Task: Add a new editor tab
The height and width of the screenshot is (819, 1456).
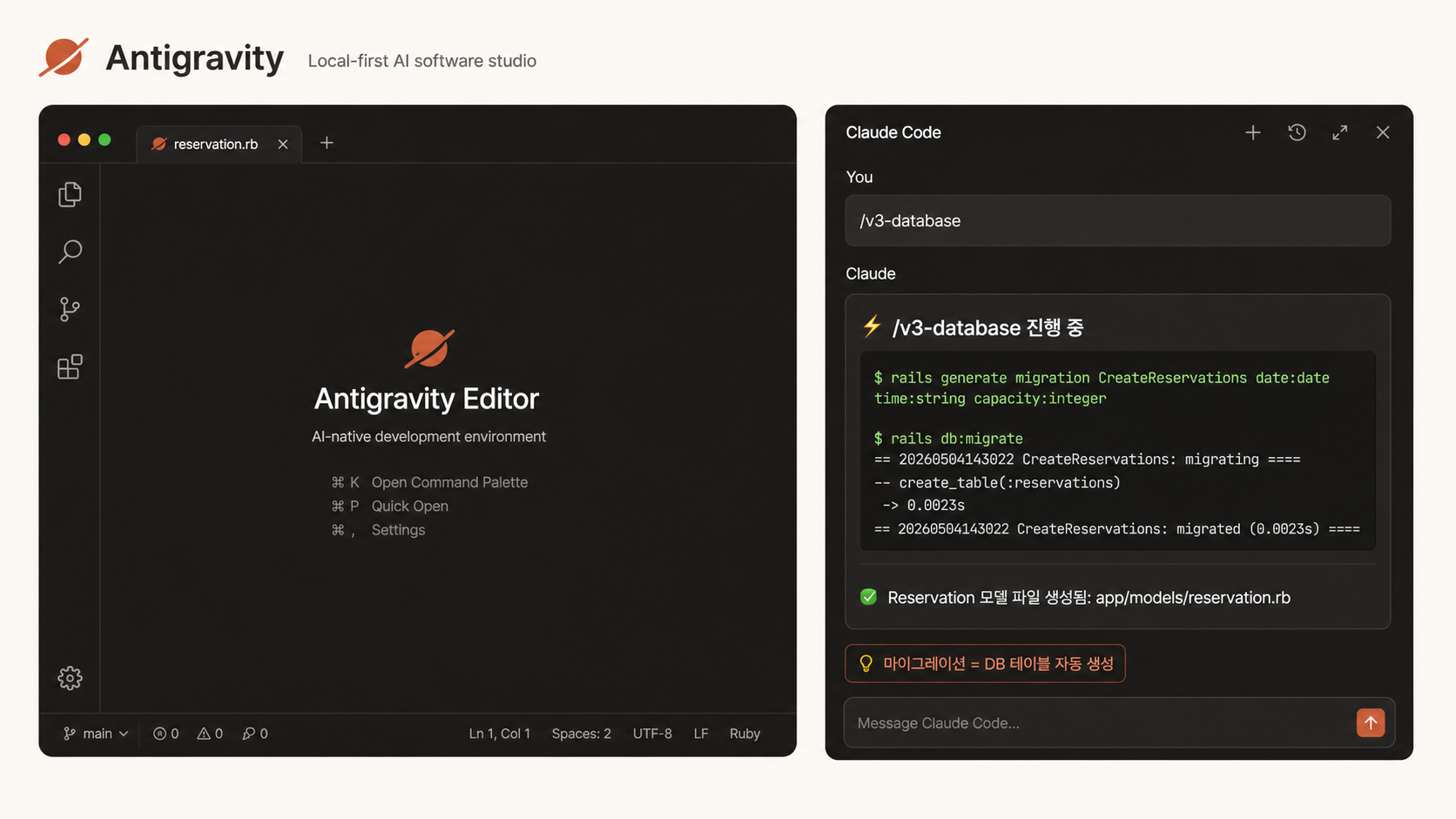Action: [x=327, y=143]
